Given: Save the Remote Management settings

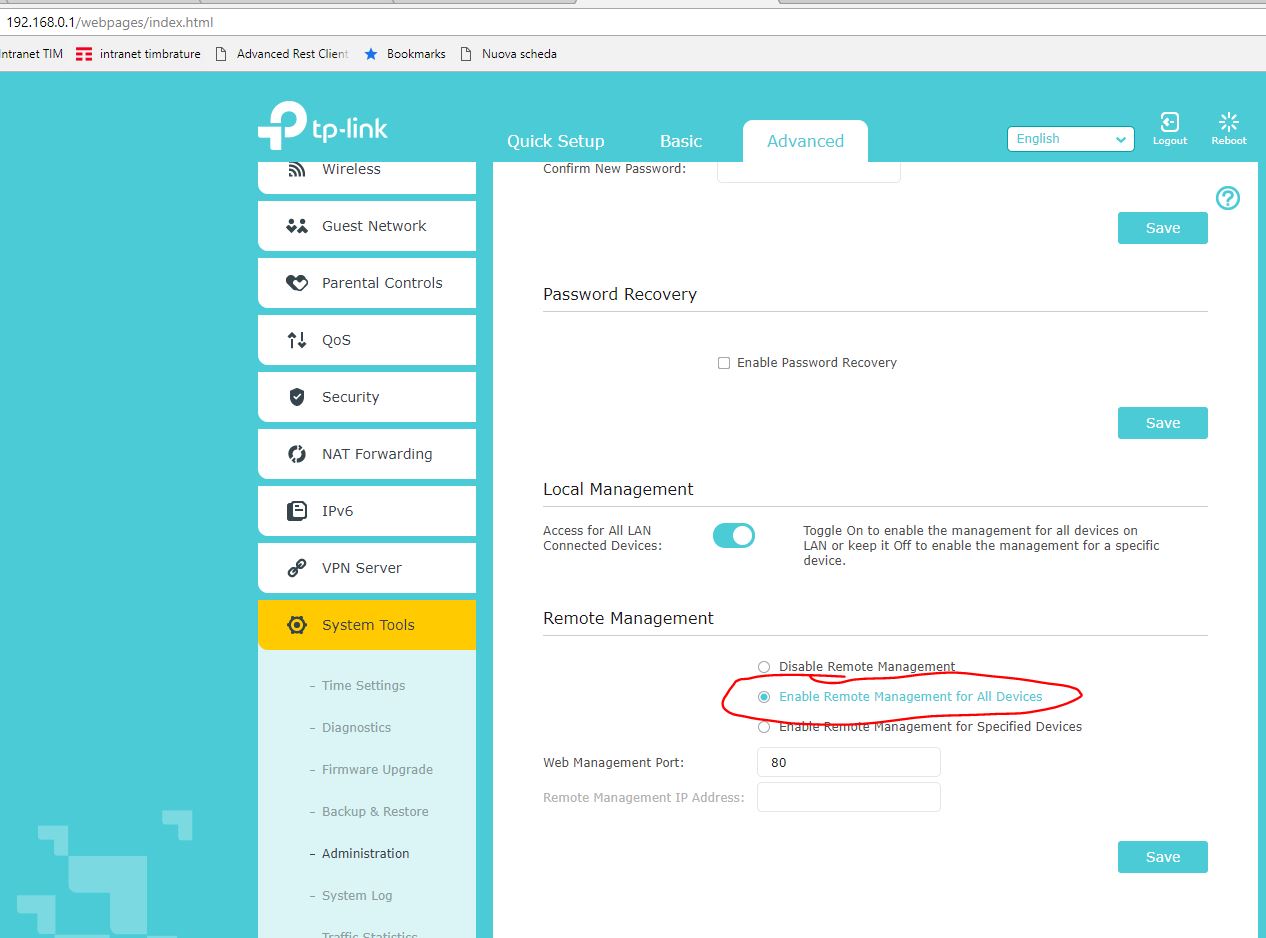Looking at the screenshot, I should coord(1162,857).
